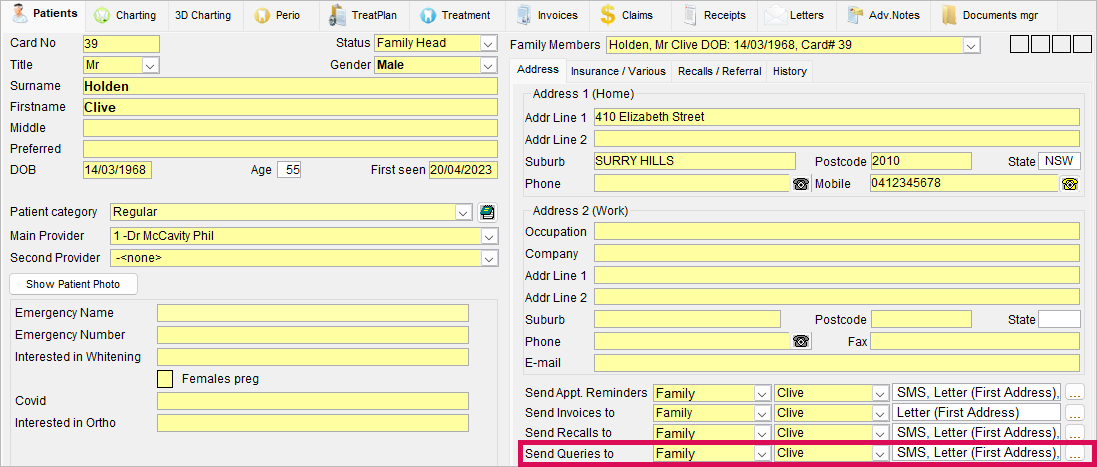1097x467 pixels.
Task: Expand the Main Provider dropdown
Action: click(489, 236)
